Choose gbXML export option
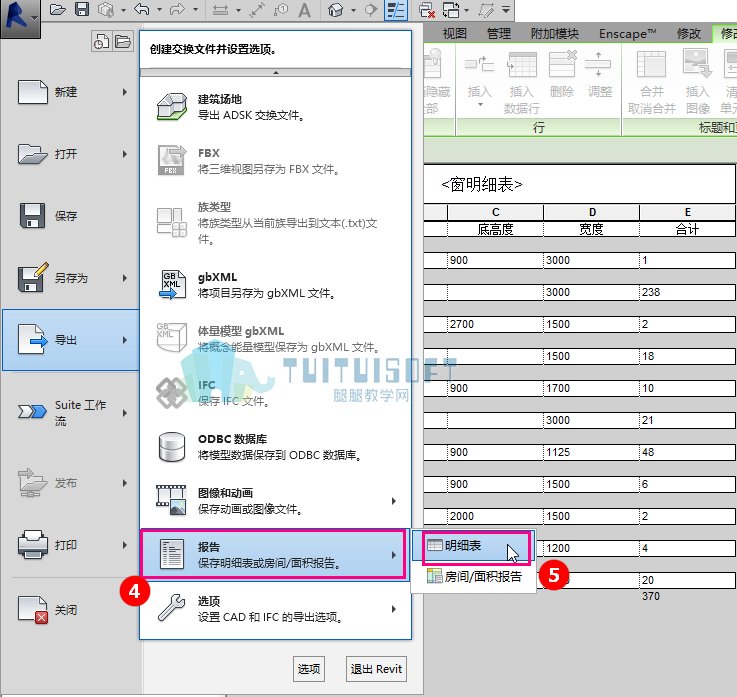Image resolution: width=737 pixels, height=697 pixels. click(275, 285)
